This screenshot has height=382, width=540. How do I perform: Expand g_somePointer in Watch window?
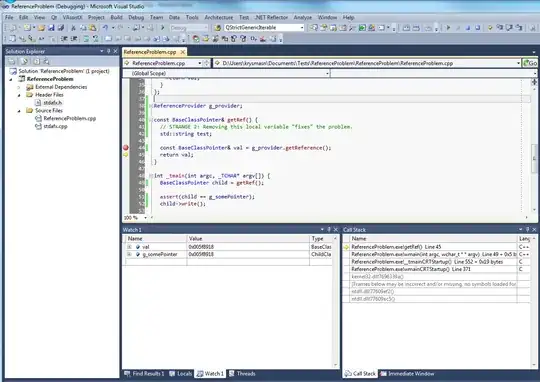click(129, 254)
